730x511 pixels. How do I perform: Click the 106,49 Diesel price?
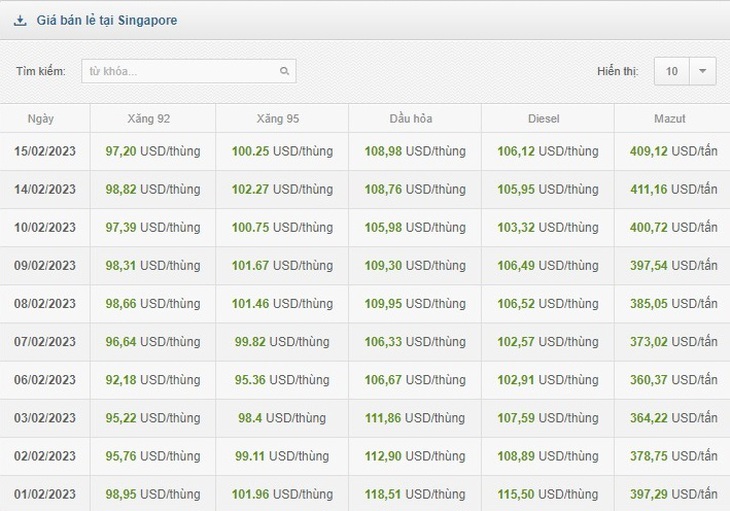coord(516,266)
